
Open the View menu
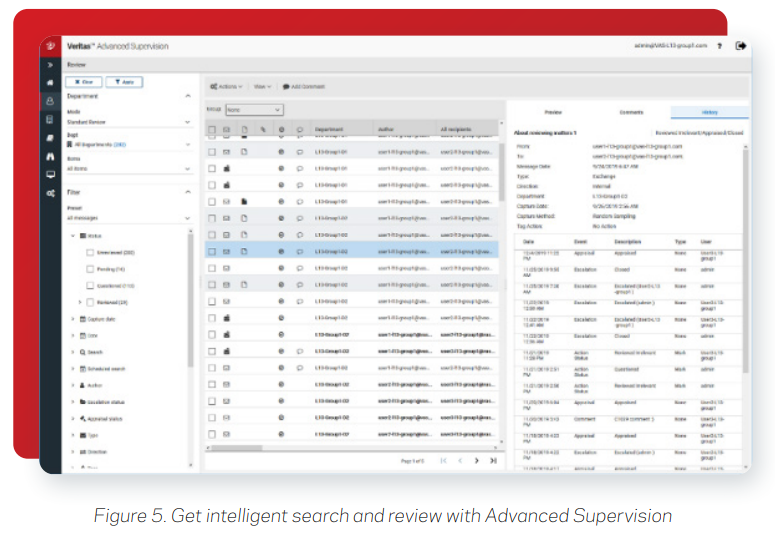tap(262, 86)
